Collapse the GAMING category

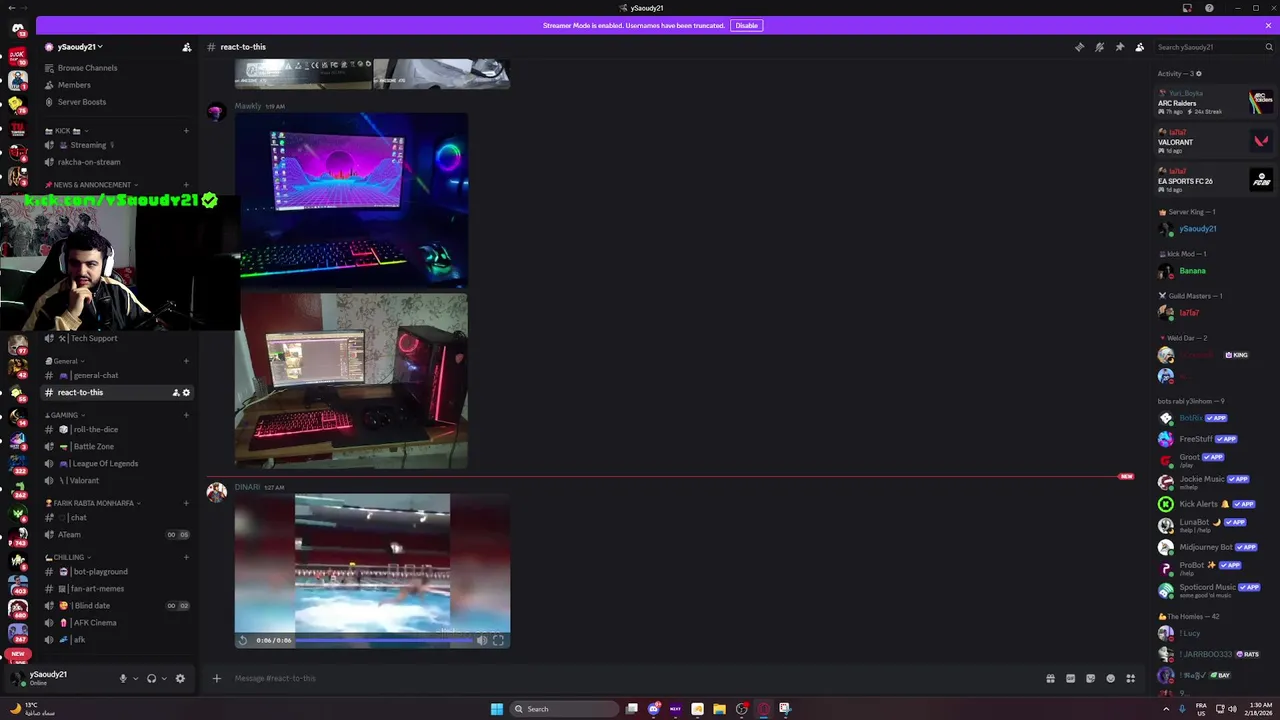(64, 415)
